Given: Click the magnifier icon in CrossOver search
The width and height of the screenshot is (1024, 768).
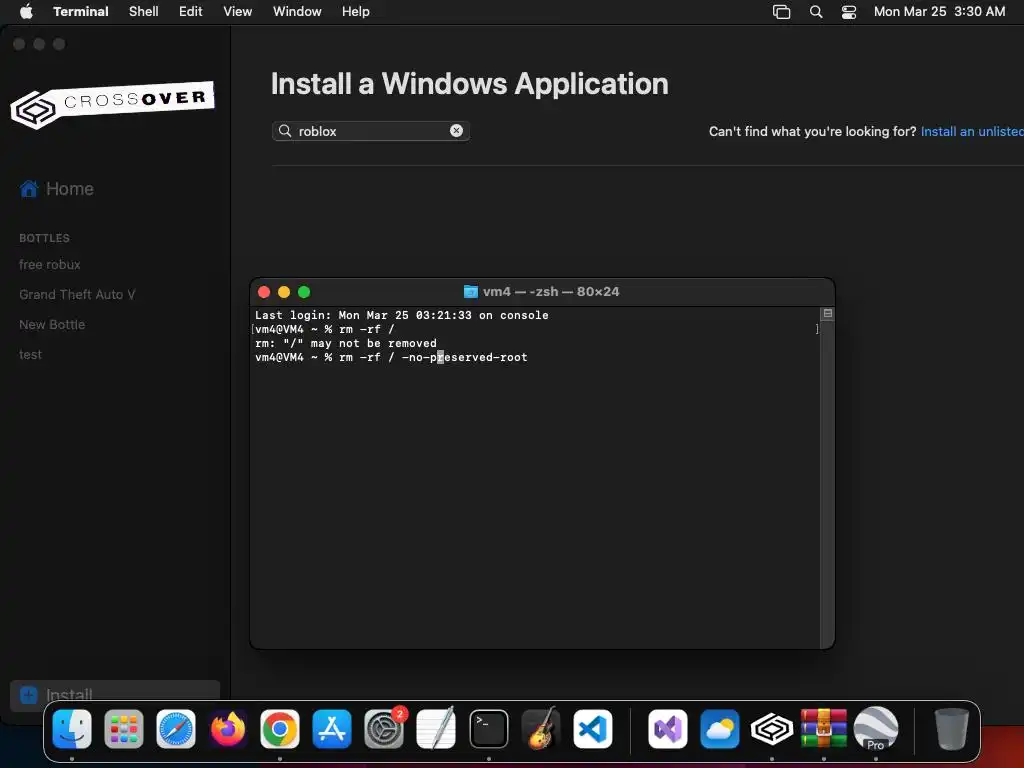Looking at the screenshot, I should (x=285, y=131).
